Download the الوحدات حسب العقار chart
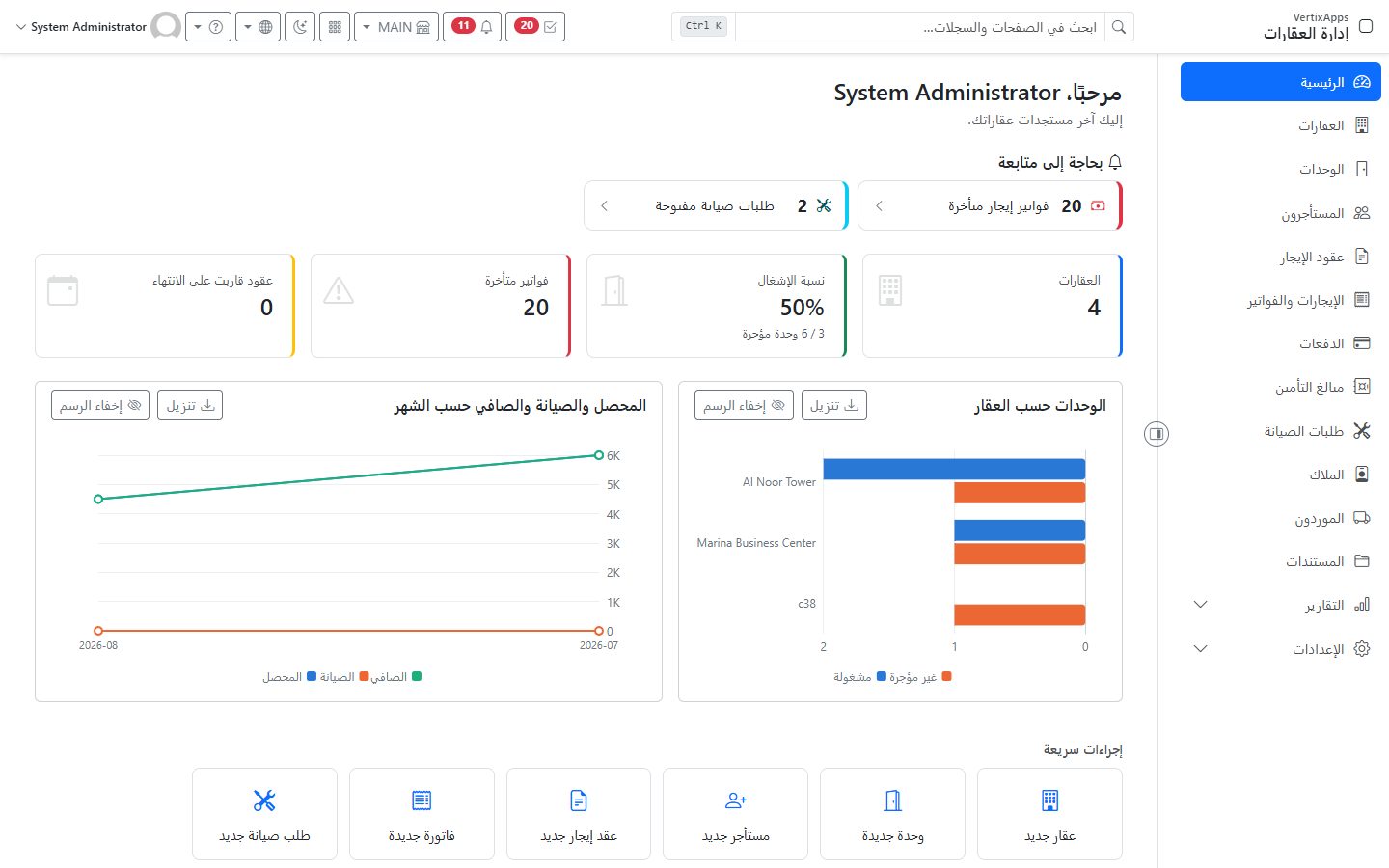Viewport: 1389px width, 868px height. point(834,405)
